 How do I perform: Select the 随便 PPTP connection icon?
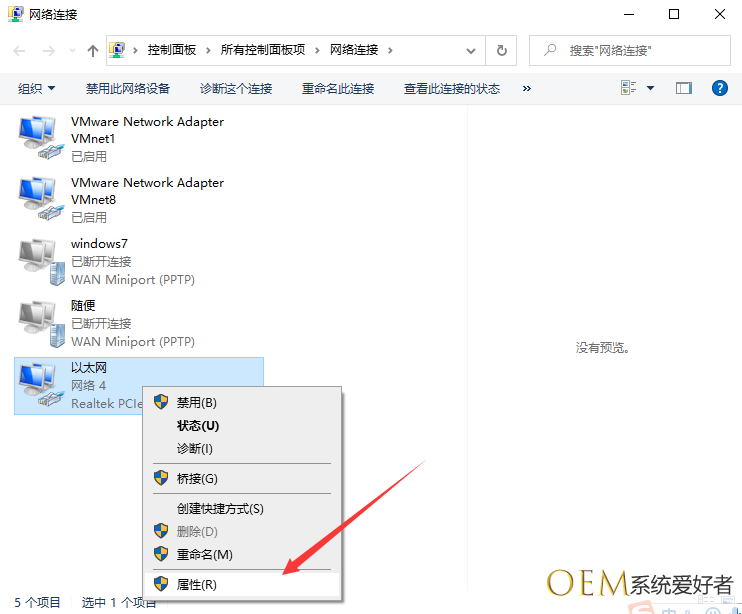tap(40, 323)
